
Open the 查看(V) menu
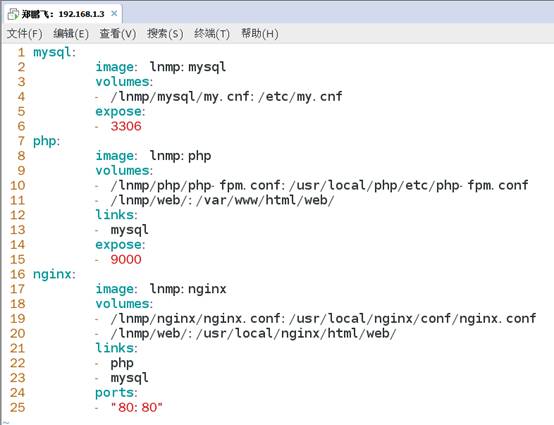tap(118, 34)
